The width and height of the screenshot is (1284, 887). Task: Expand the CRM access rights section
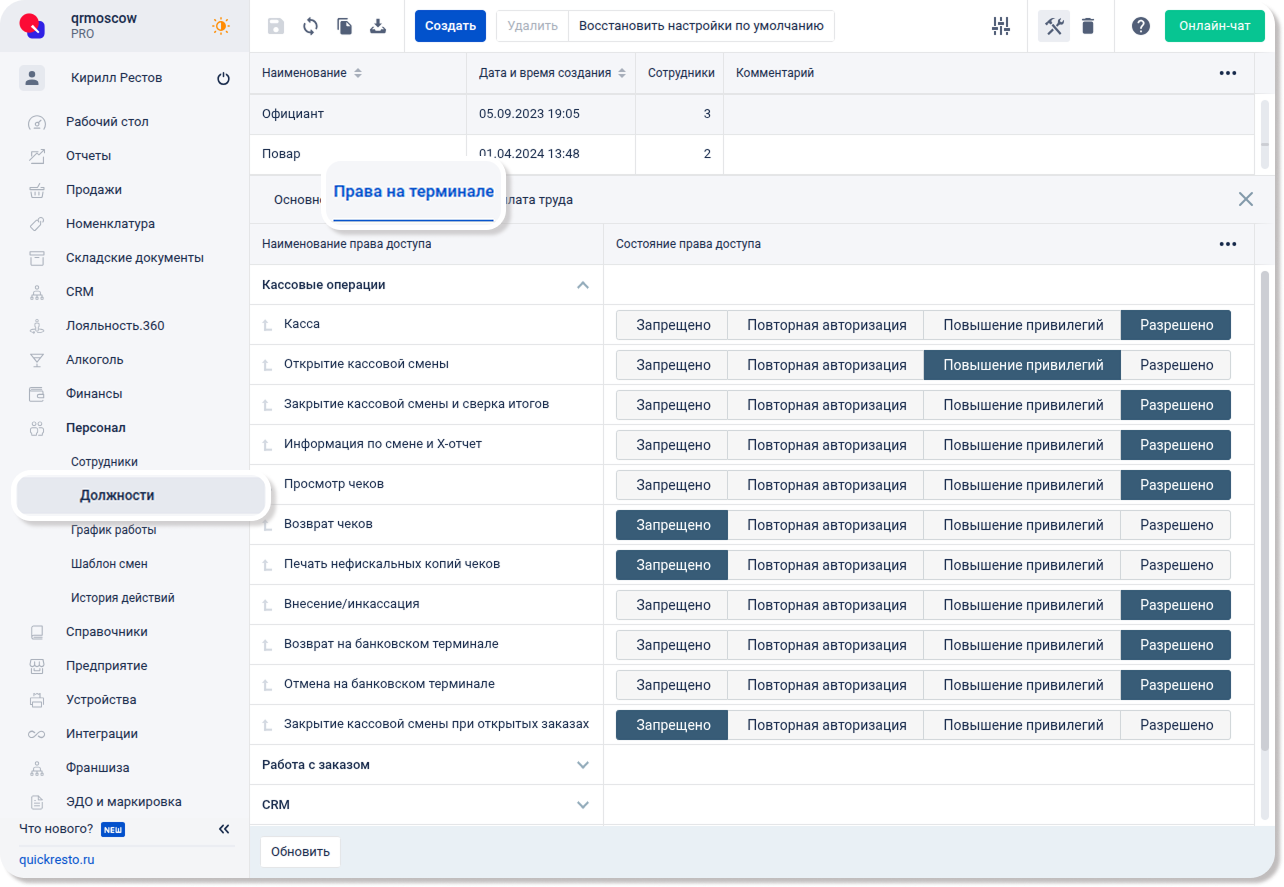tap(583, 805)
